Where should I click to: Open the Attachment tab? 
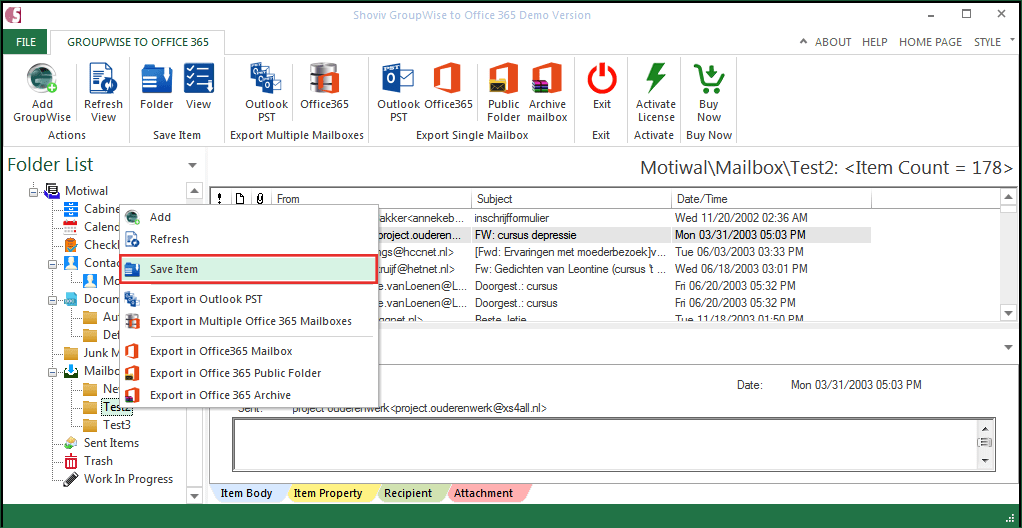click(x=483, y=493)
